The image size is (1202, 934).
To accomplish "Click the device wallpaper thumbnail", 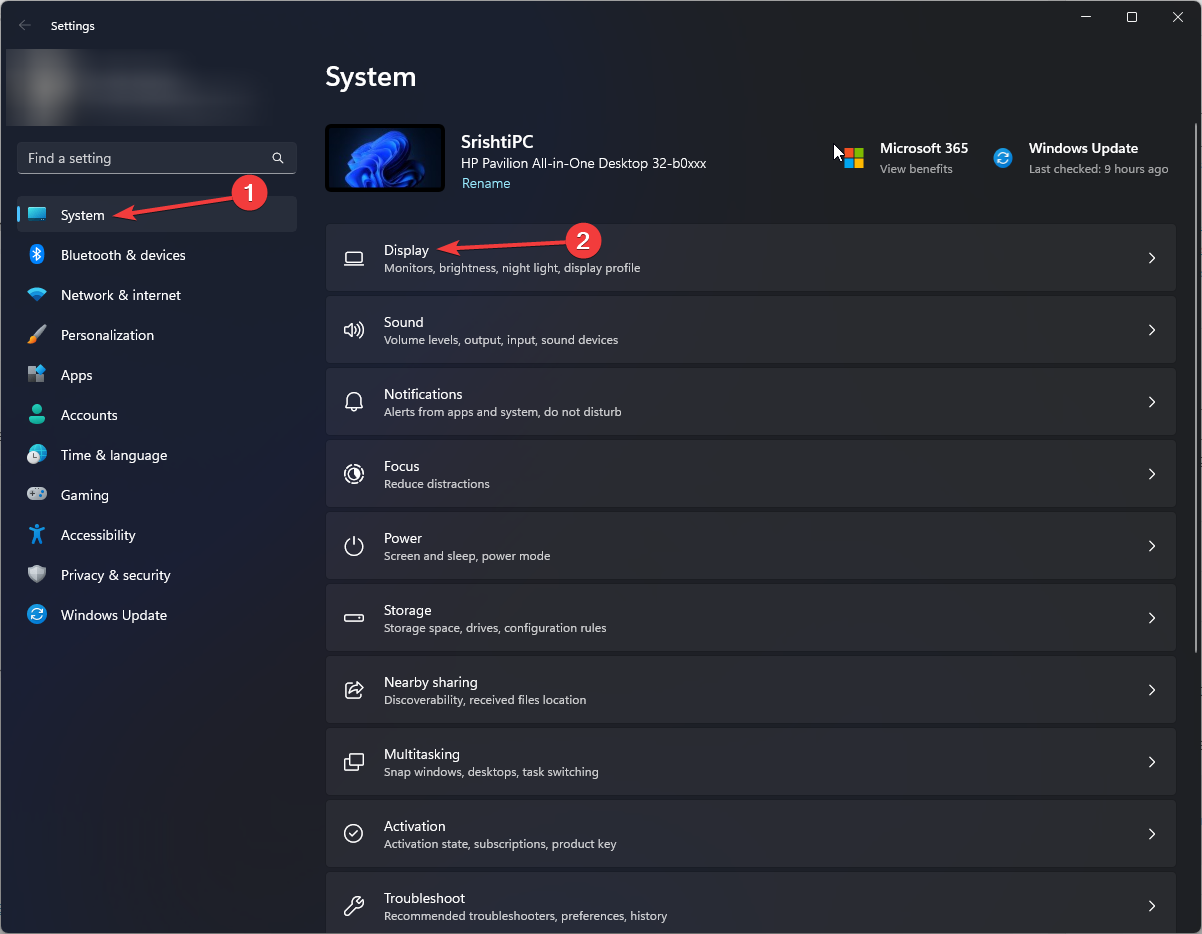I will [385, 158].
